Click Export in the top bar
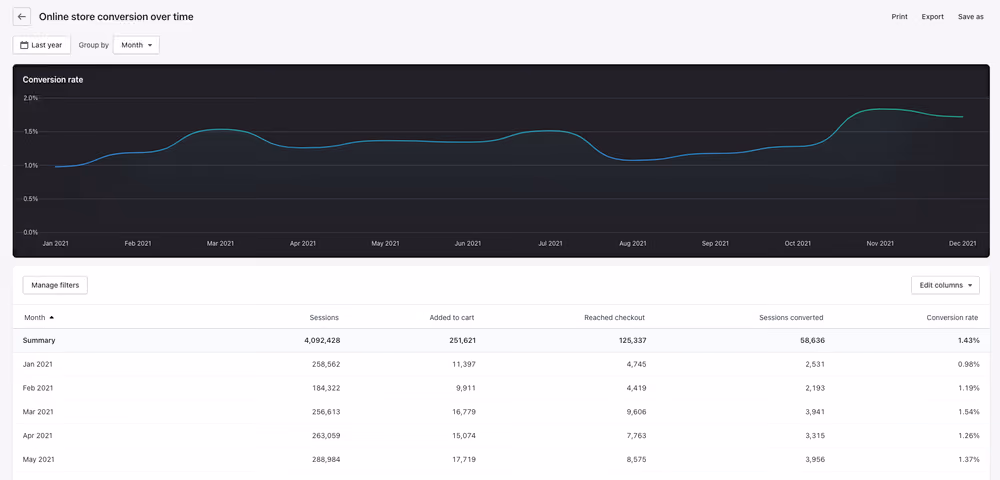Screen dimensions: 1000x480 [932, 17]
